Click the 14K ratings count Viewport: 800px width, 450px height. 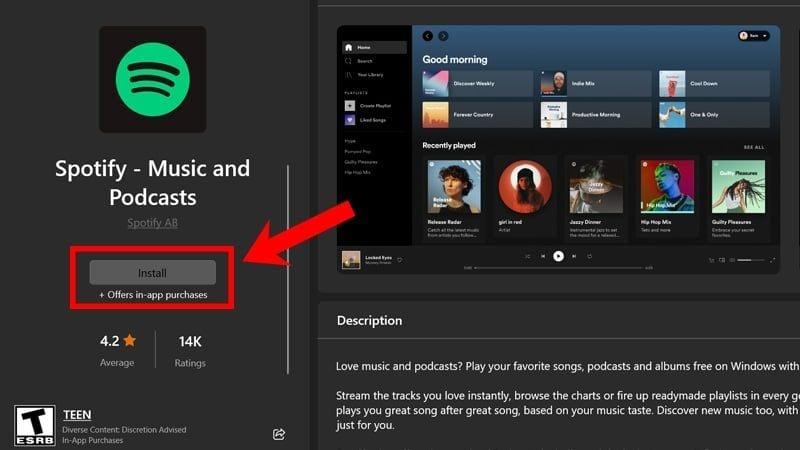point(190,341)
